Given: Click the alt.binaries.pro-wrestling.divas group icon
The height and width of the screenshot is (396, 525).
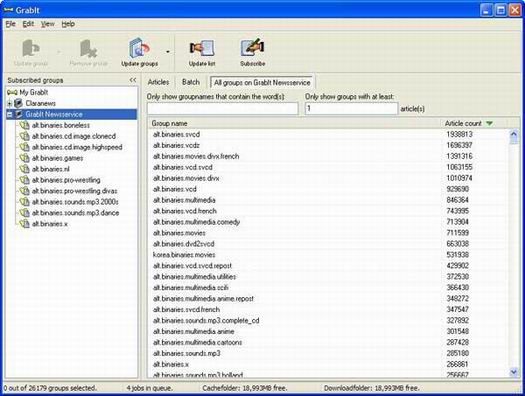Looking at the screenshot, I should 24,191.
